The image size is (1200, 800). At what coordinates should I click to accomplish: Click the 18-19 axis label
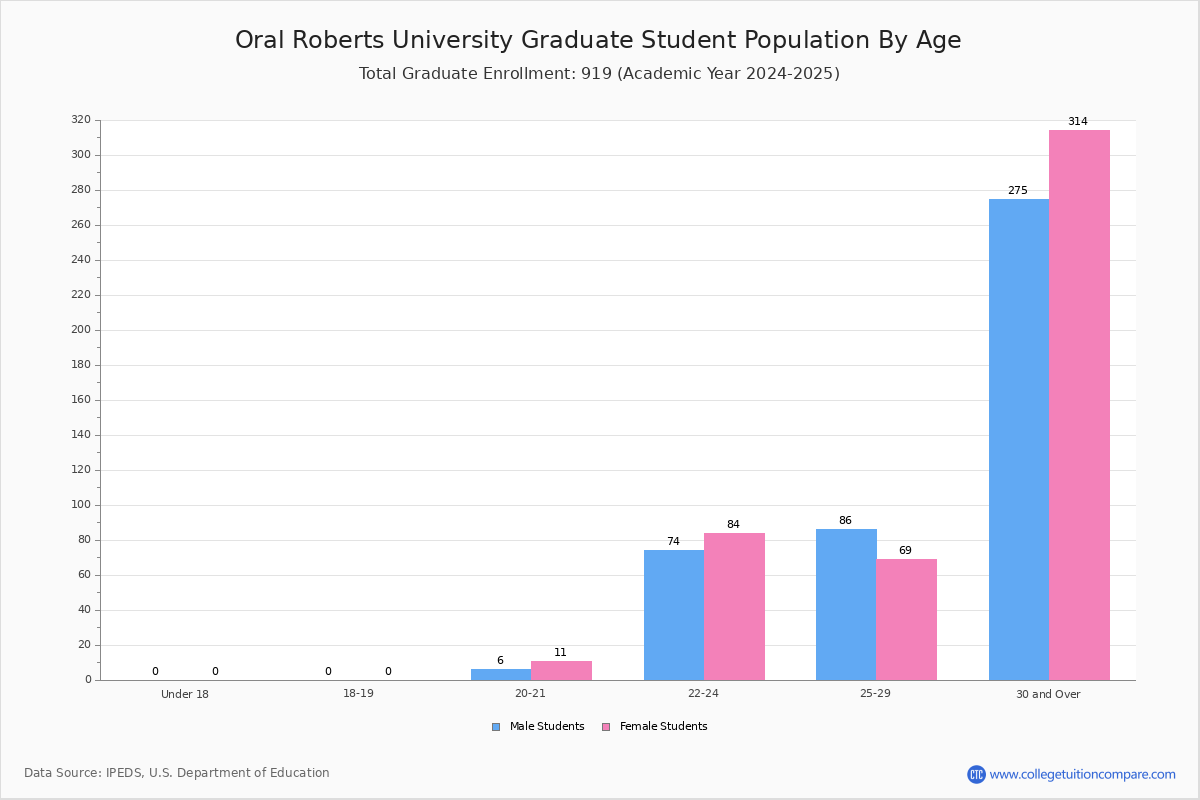[358, 694]
